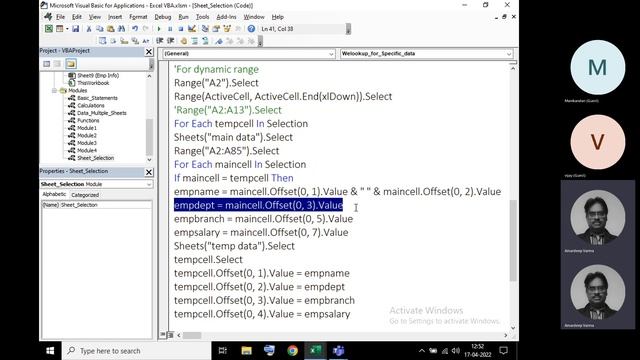Click the Procedure View button below code
Viewport: 640px width, 360px height.
162,335
